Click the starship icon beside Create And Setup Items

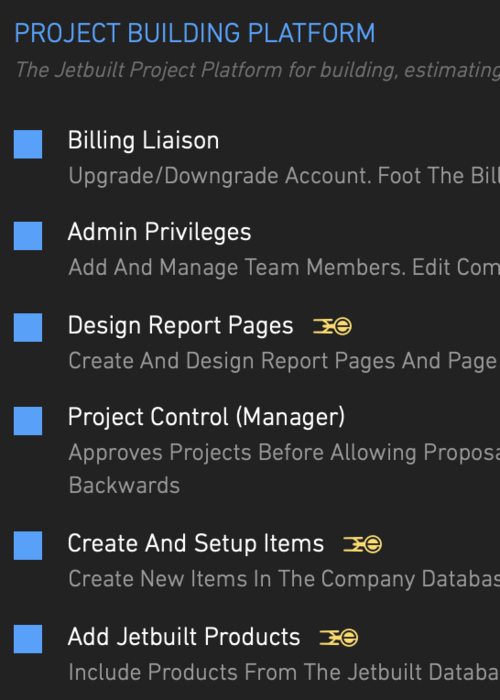click(x=362, y=544)
